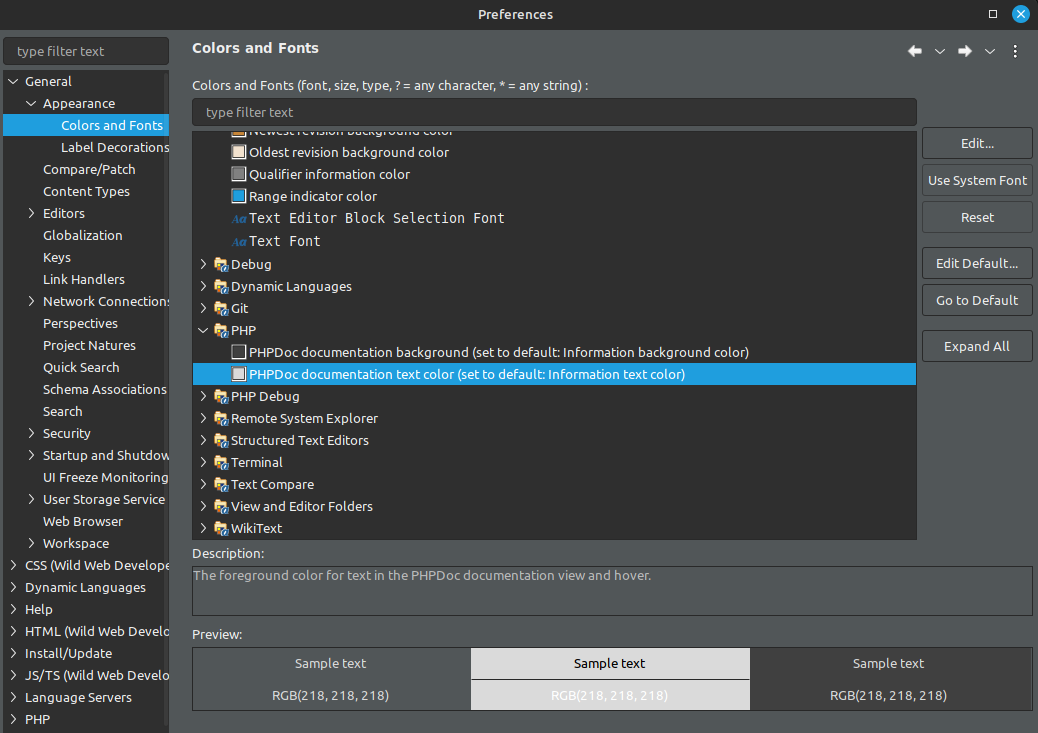1038x733 pixels.
Task: Open the Keys preference page
Action: click(57, 258)
